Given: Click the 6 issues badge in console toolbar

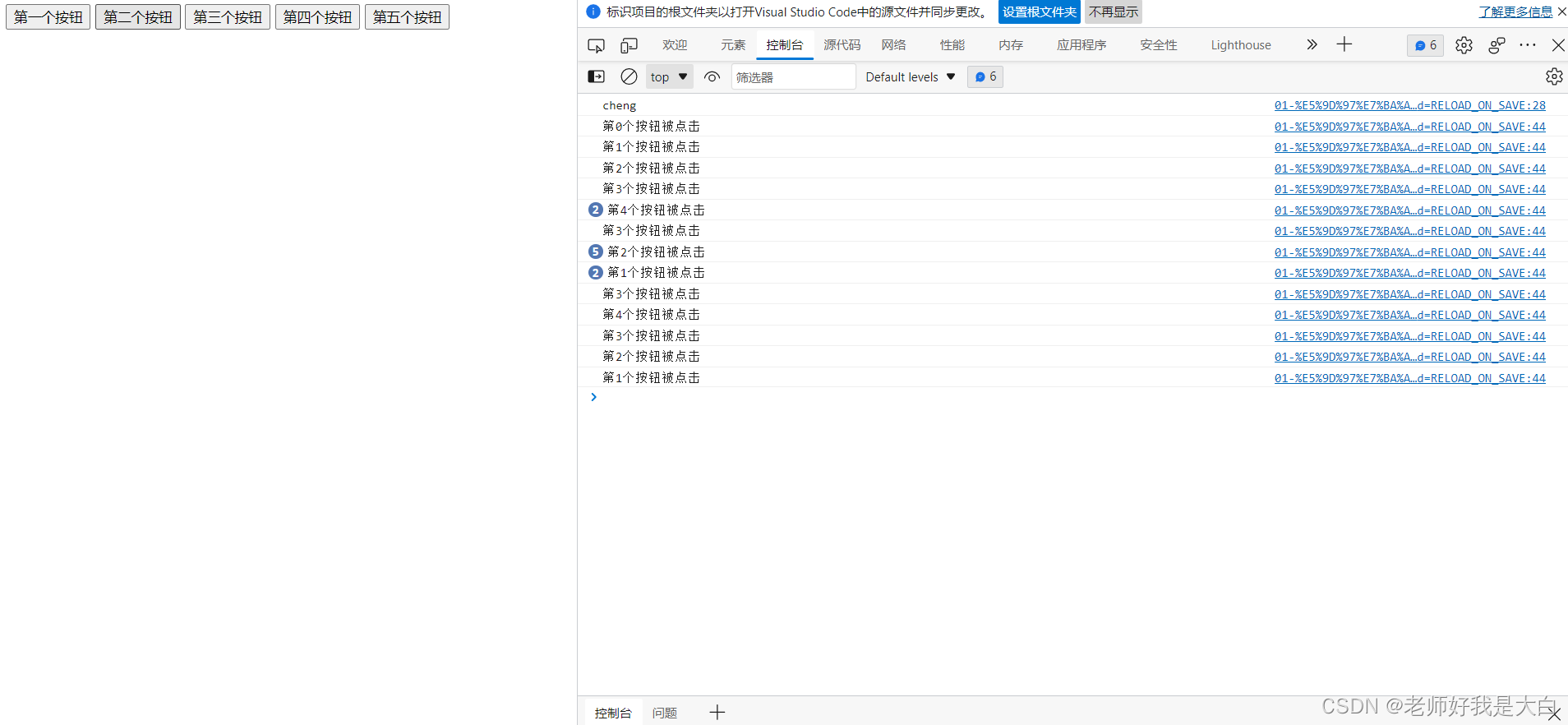Looking at the screenshot, I should coord(985,76).
